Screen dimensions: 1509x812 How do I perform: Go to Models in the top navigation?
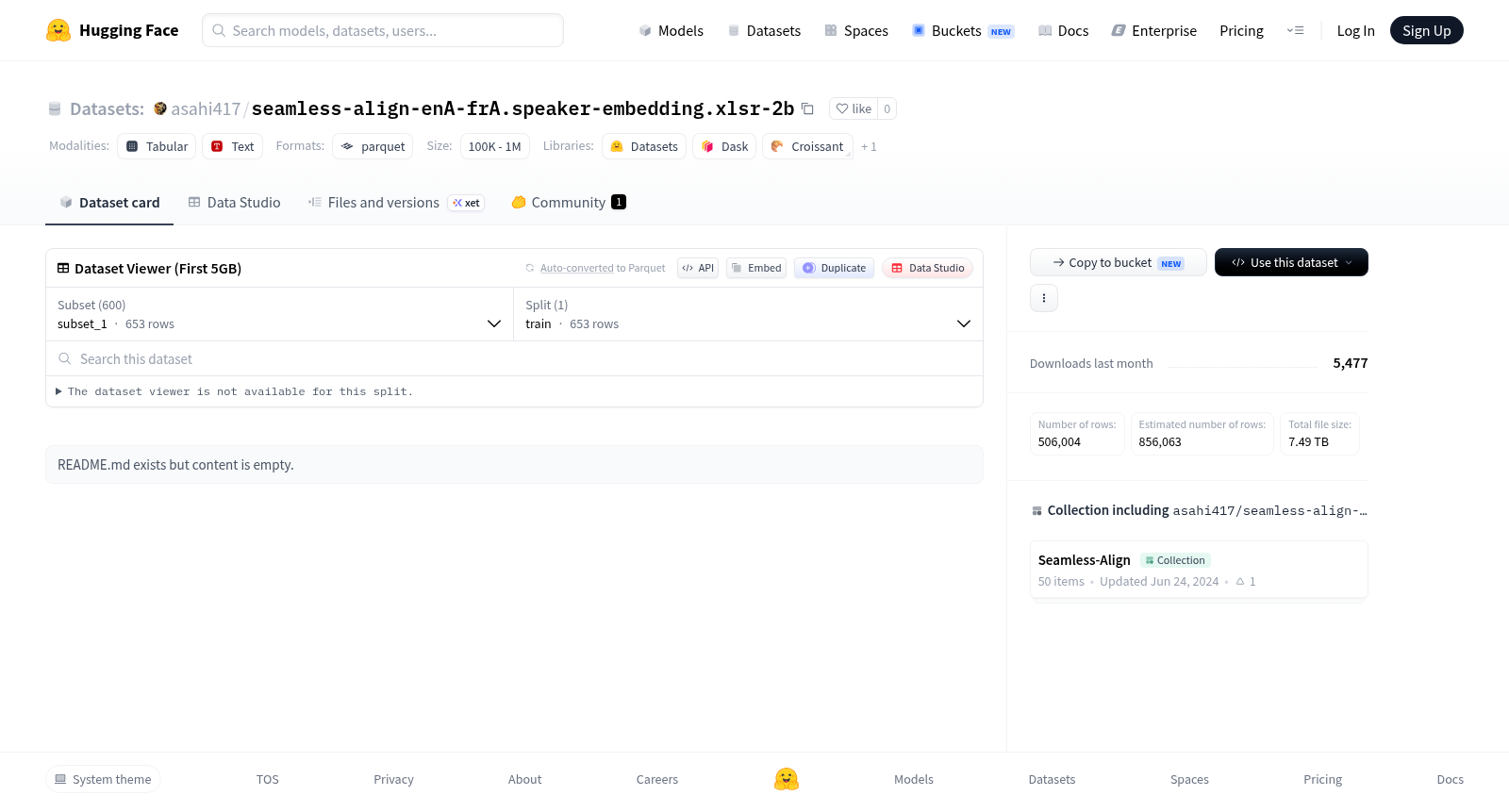[671, 30]
